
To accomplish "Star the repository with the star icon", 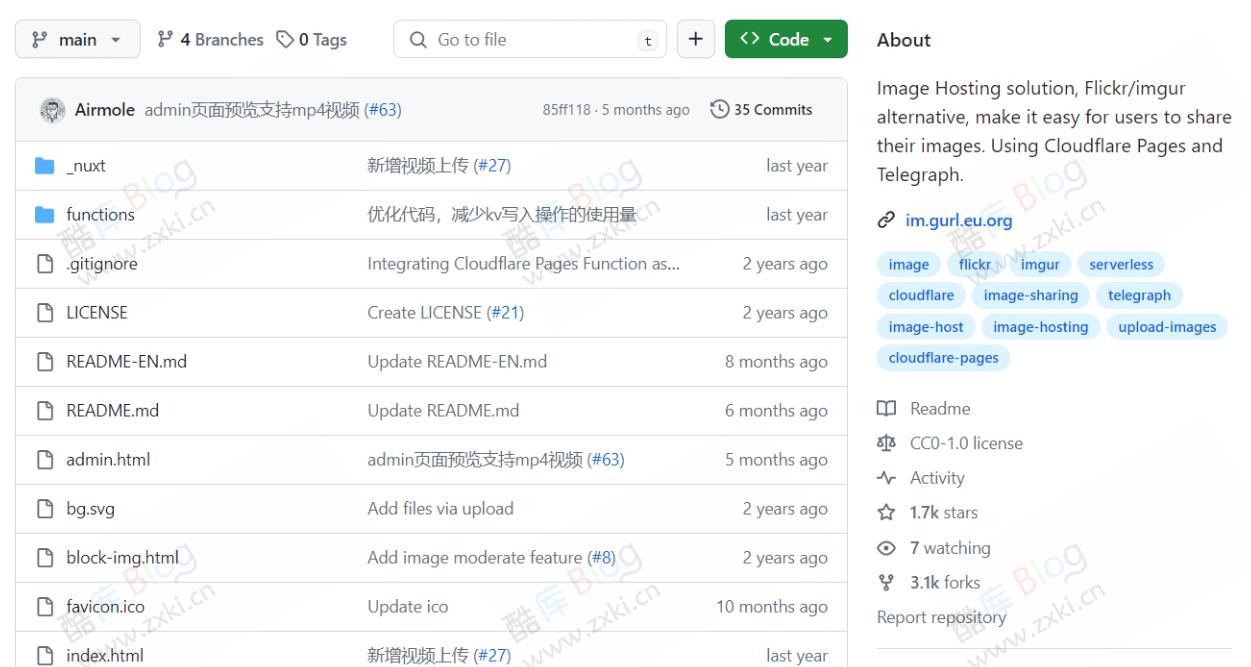I will point(887,512).
